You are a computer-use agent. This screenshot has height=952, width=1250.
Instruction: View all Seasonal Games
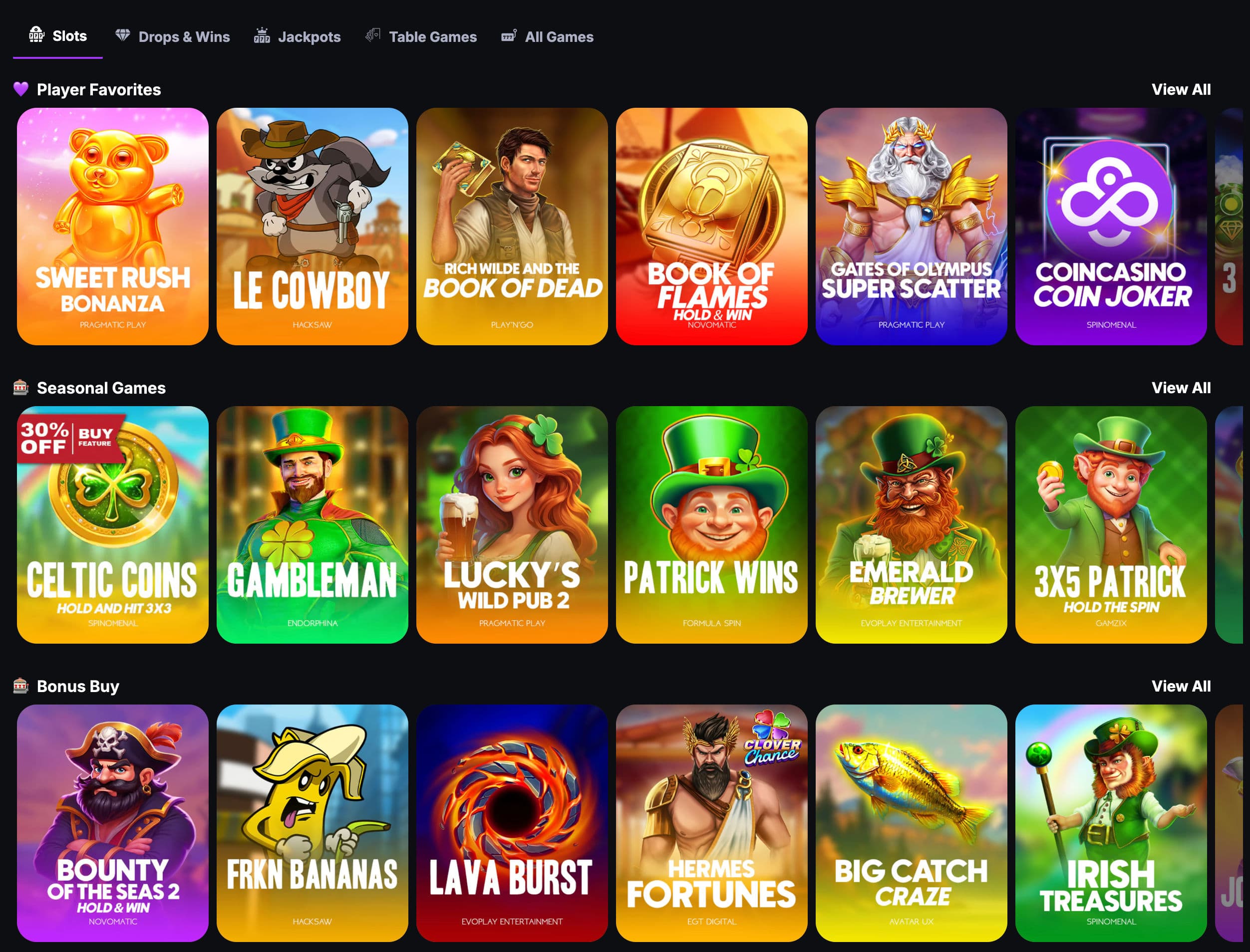click(1181, 388)
